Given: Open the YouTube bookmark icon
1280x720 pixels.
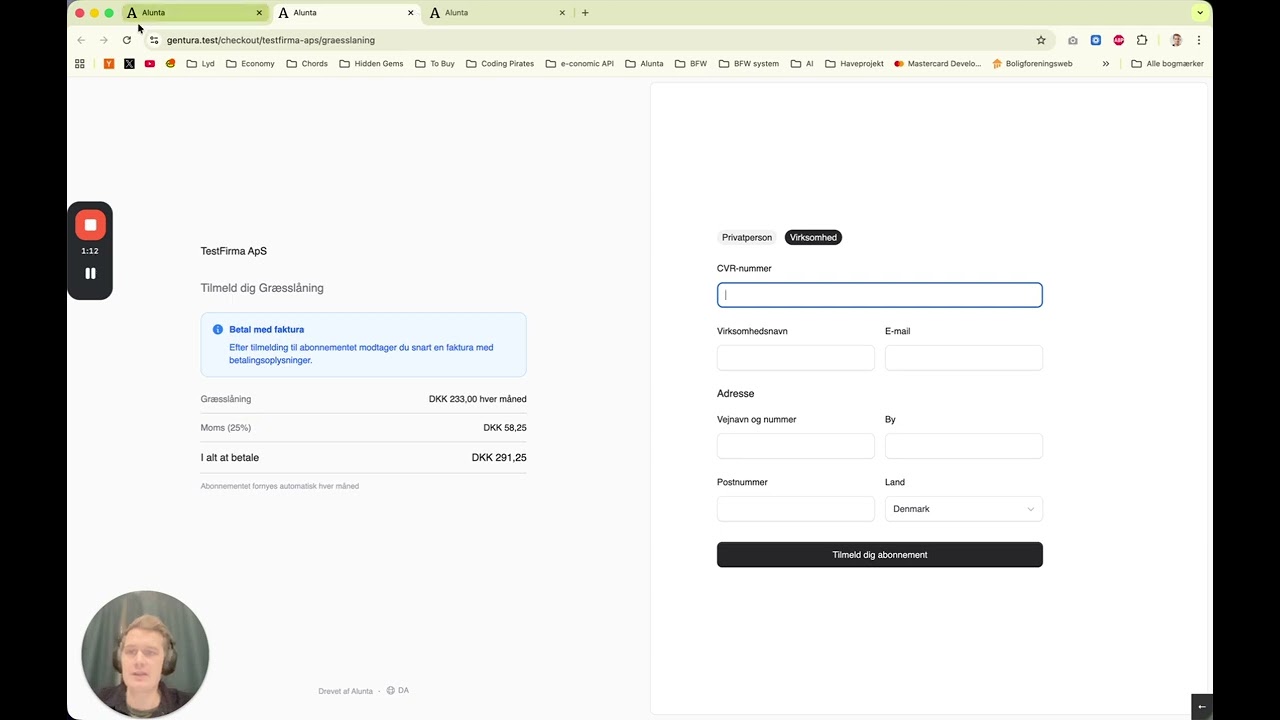Looking at the screenshot, I should [x=150, y=64].
